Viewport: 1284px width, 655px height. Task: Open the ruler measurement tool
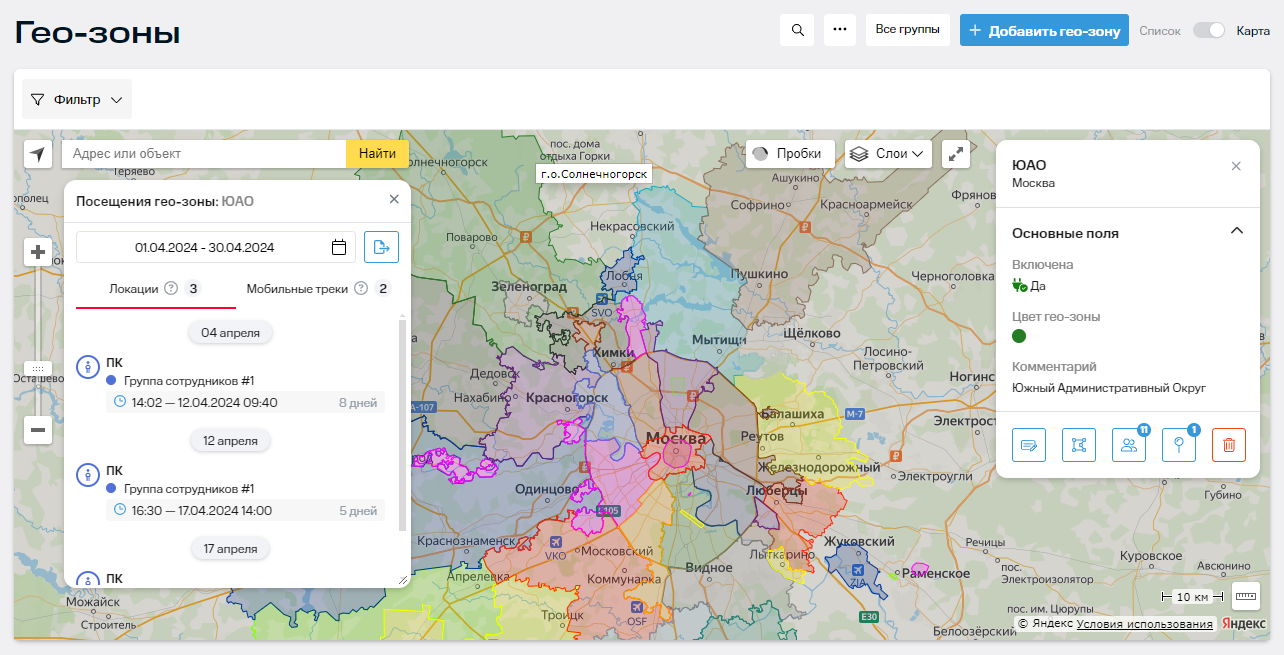(1245, 596)
